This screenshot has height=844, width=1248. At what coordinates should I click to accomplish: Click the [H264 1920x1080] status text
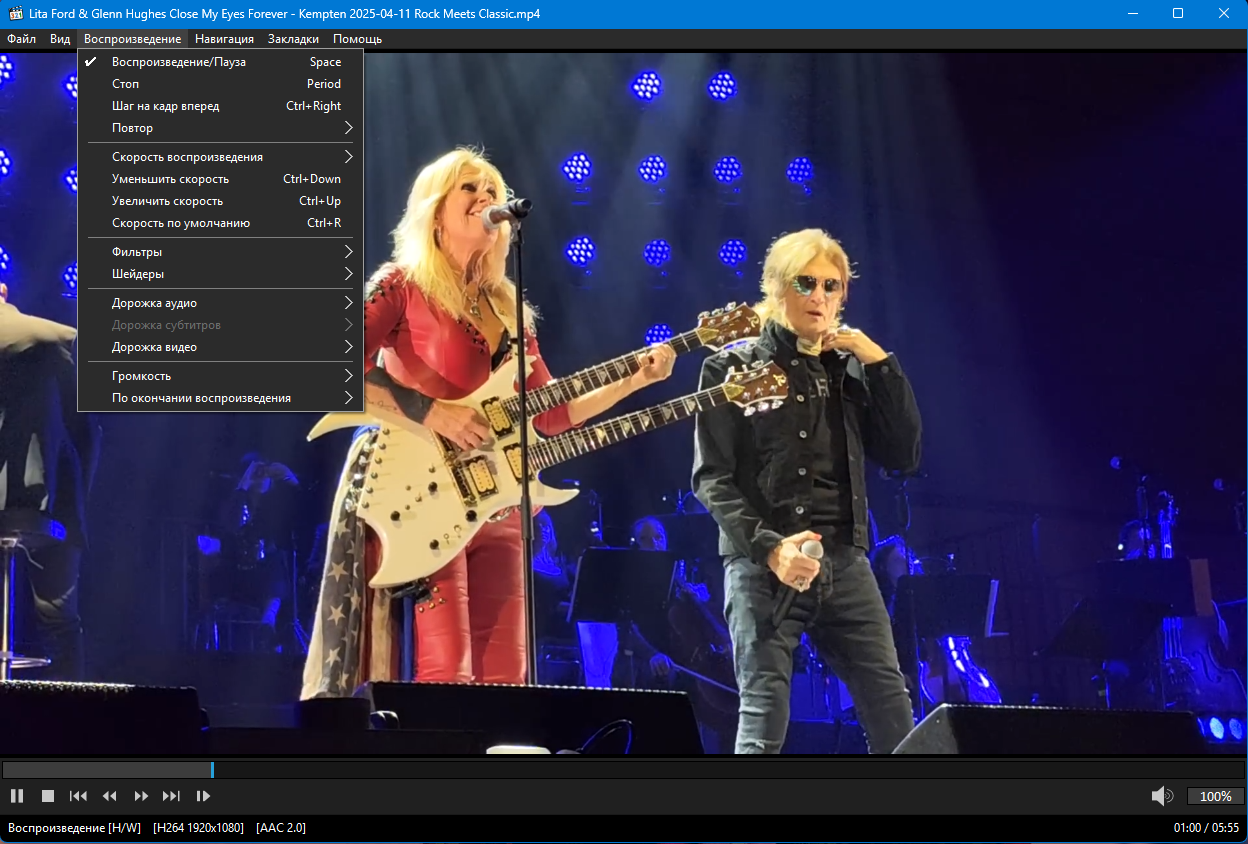click(198, 828)
